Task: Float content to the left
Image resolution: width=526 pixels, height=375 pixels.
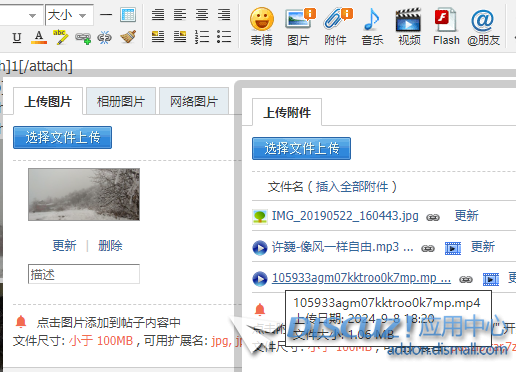Action: (x=158, y=37)
